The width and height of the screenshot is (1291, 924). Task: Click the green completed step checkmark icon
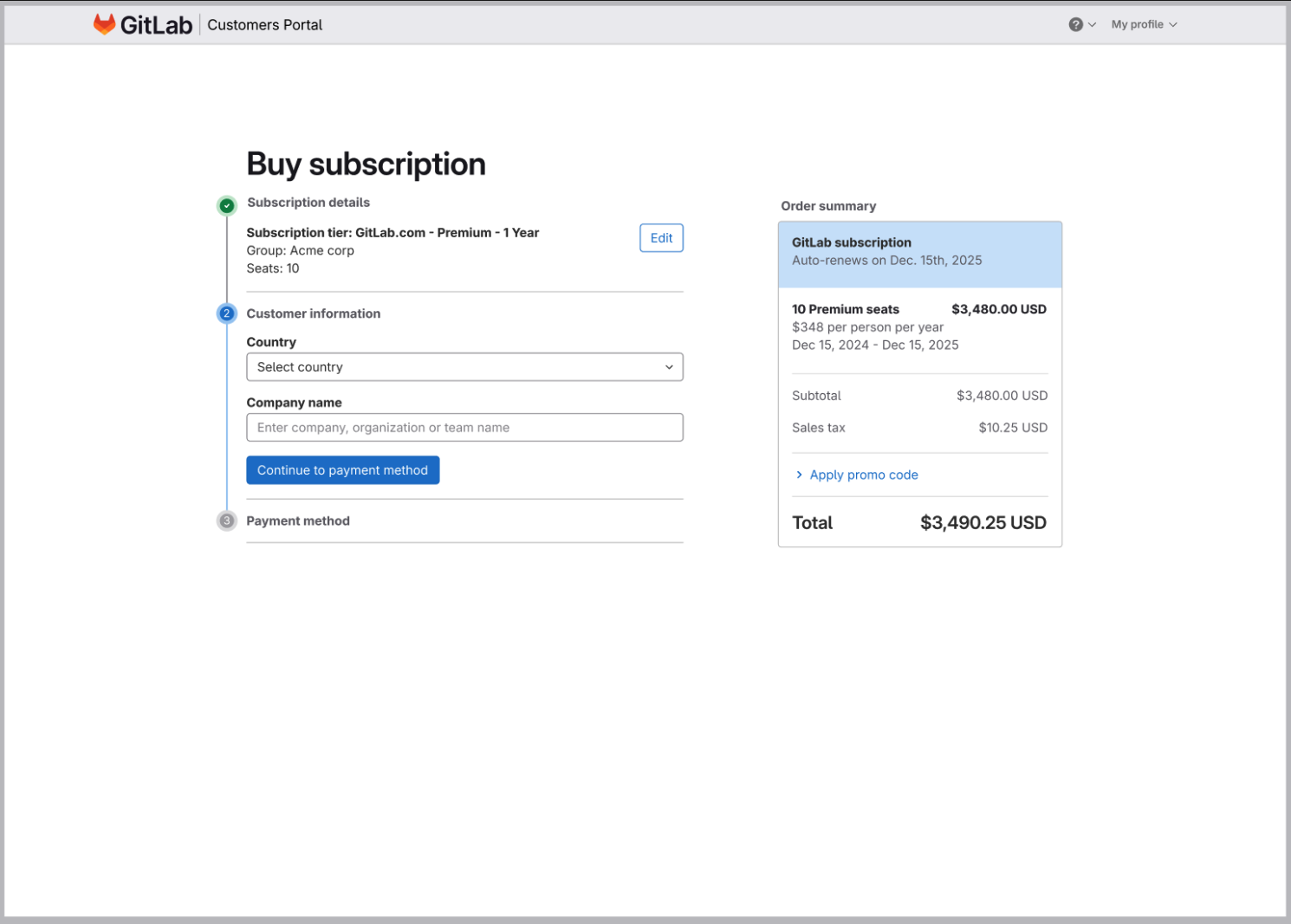pyautogui.click(x=227, y=205)
